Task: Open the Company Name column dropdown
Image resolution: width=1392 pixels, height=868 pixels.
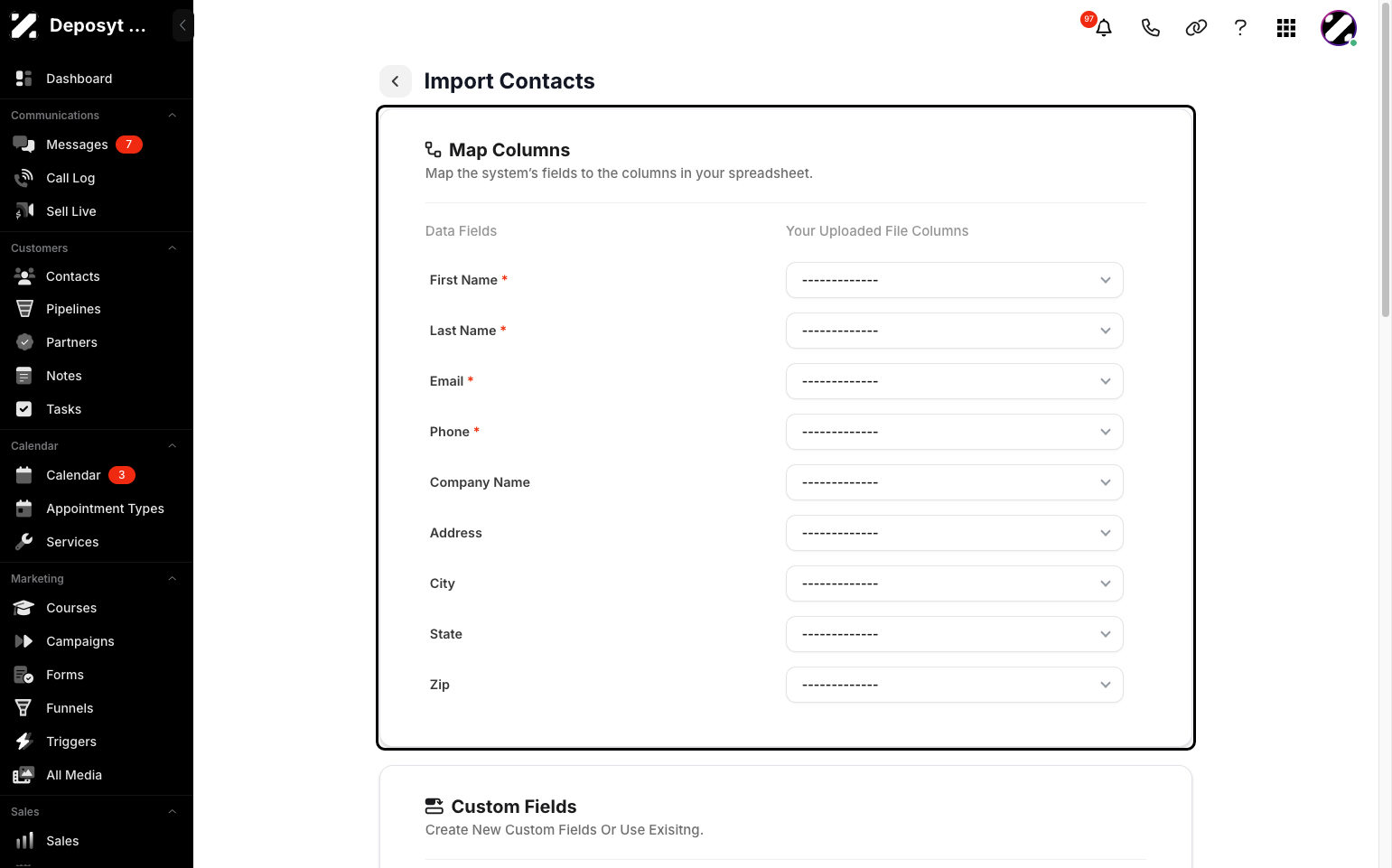Action: (955, 482)
